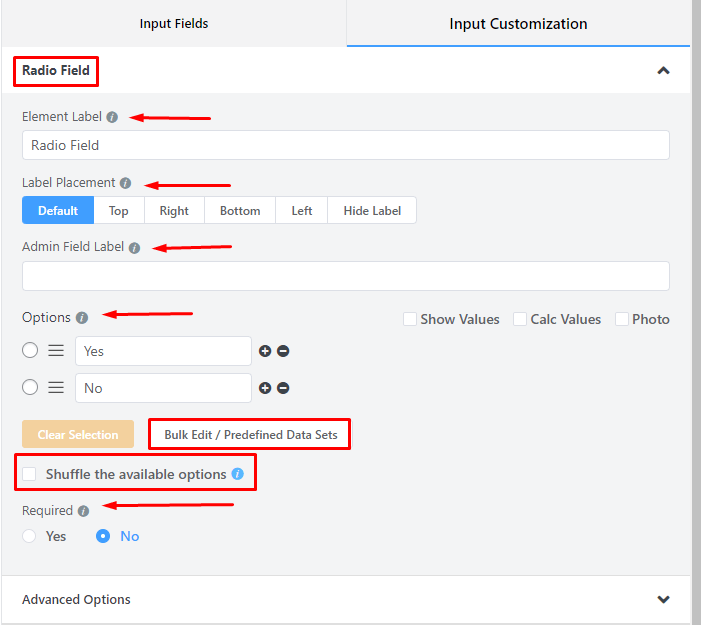Click the Admin Field Label text box
The height and width of the screenshot is (625, 701).
coord(345,276)
